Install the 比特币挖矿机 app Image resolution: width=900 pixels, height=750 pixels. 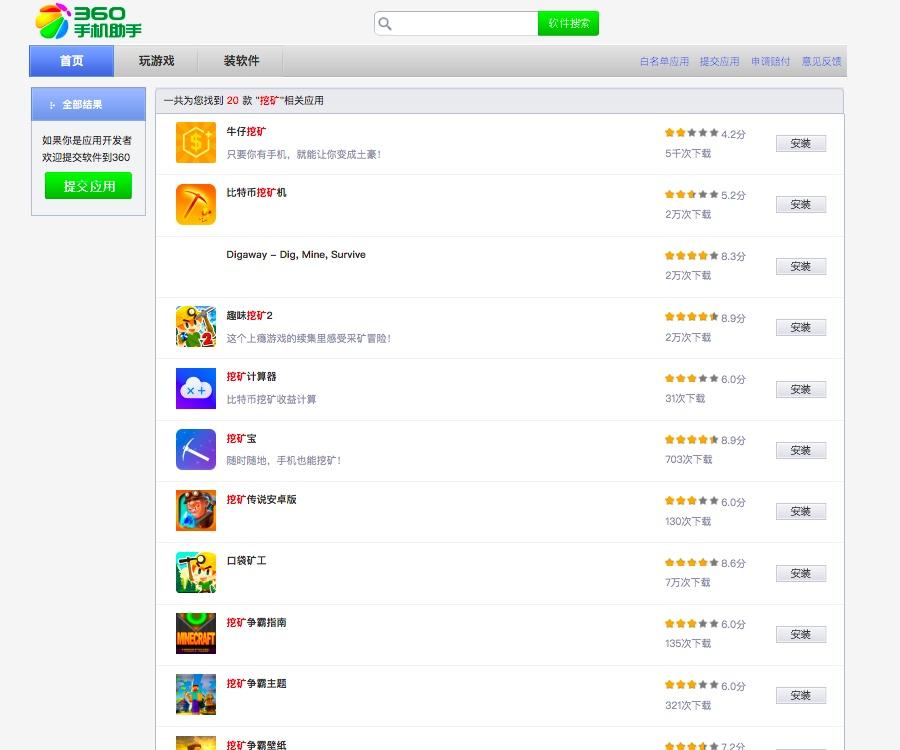coord(801,204)
